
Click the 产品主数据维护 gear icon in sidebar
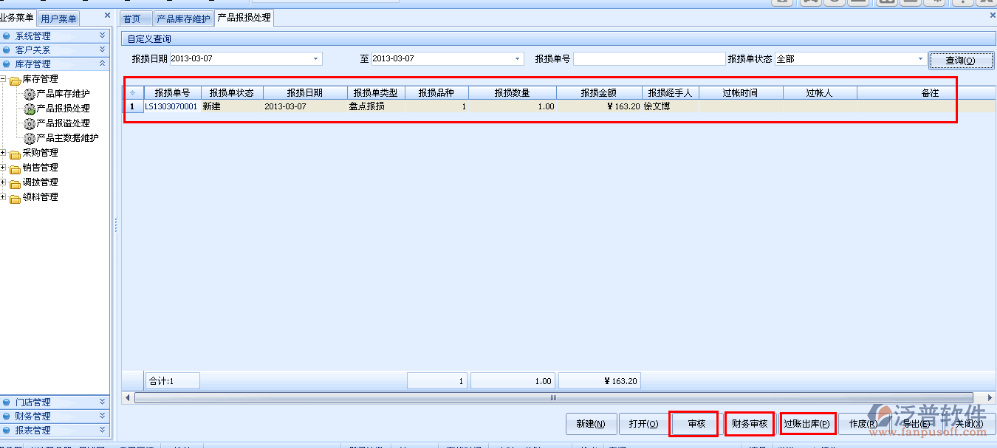coord(29,138)
